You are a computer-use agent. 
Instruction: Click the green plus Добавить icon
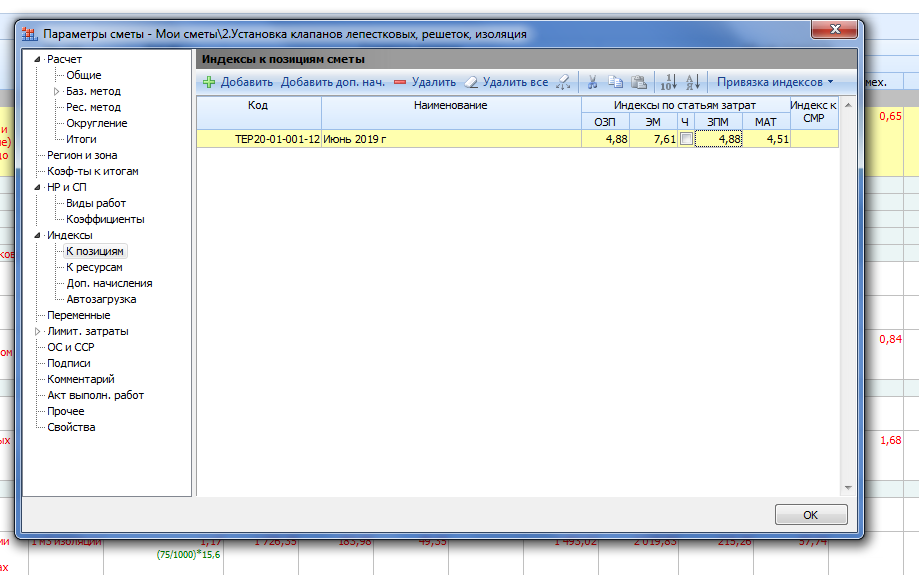click(209, 82)
